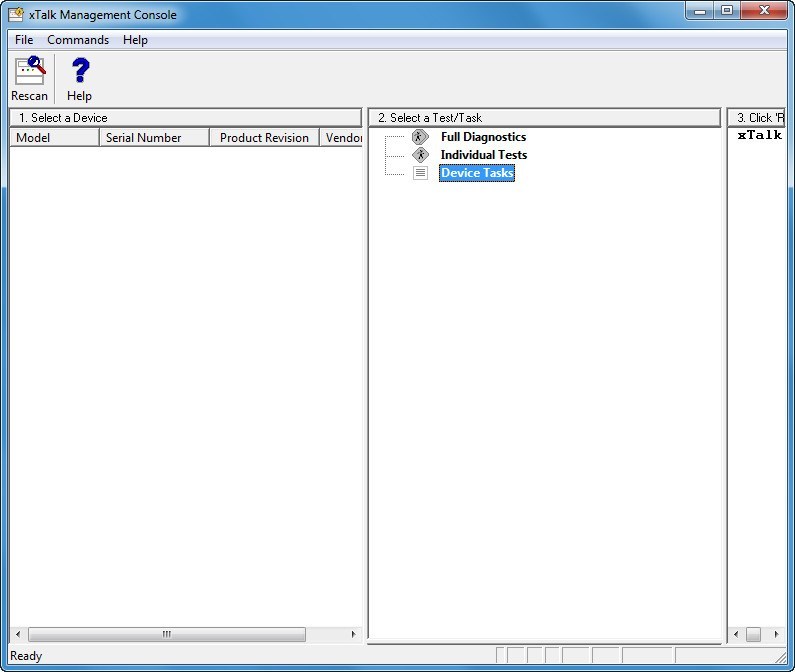Maximize the xTalk Management Console window
The image size is (795, 672).
pyautogui.click(x=727, y=11)
